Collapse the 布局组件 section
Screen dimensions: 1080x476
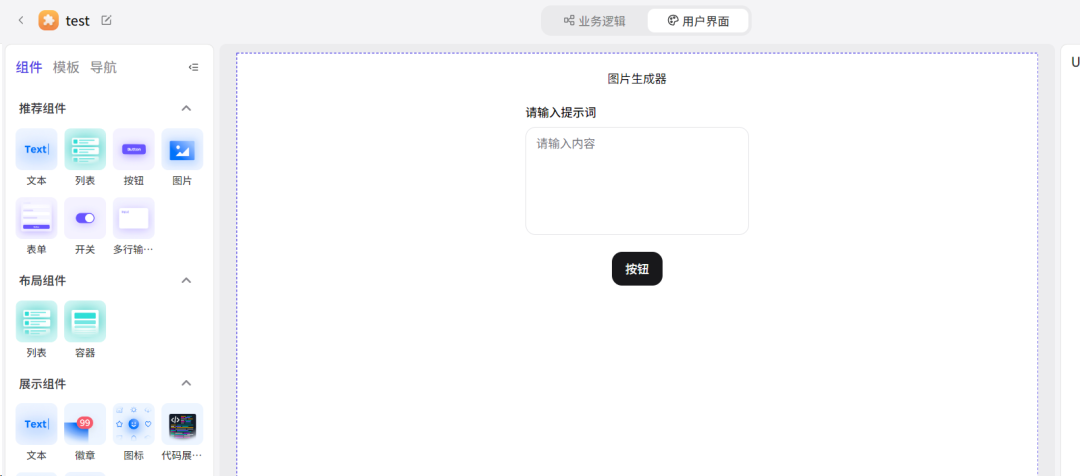click(x=186, y=280)
